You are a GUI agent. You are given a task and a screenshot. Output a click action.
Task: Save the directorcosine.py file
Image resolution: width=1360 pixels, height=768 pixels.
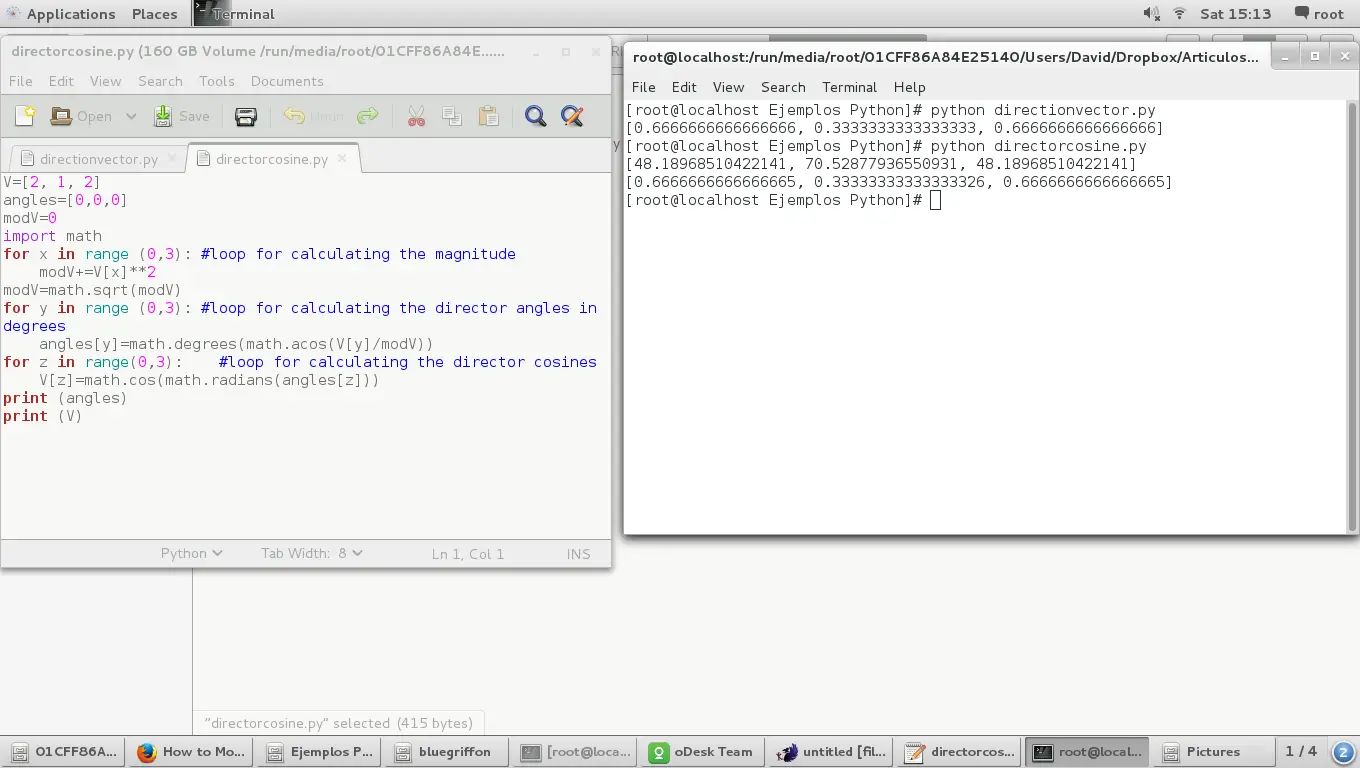[x=181, y=116]
